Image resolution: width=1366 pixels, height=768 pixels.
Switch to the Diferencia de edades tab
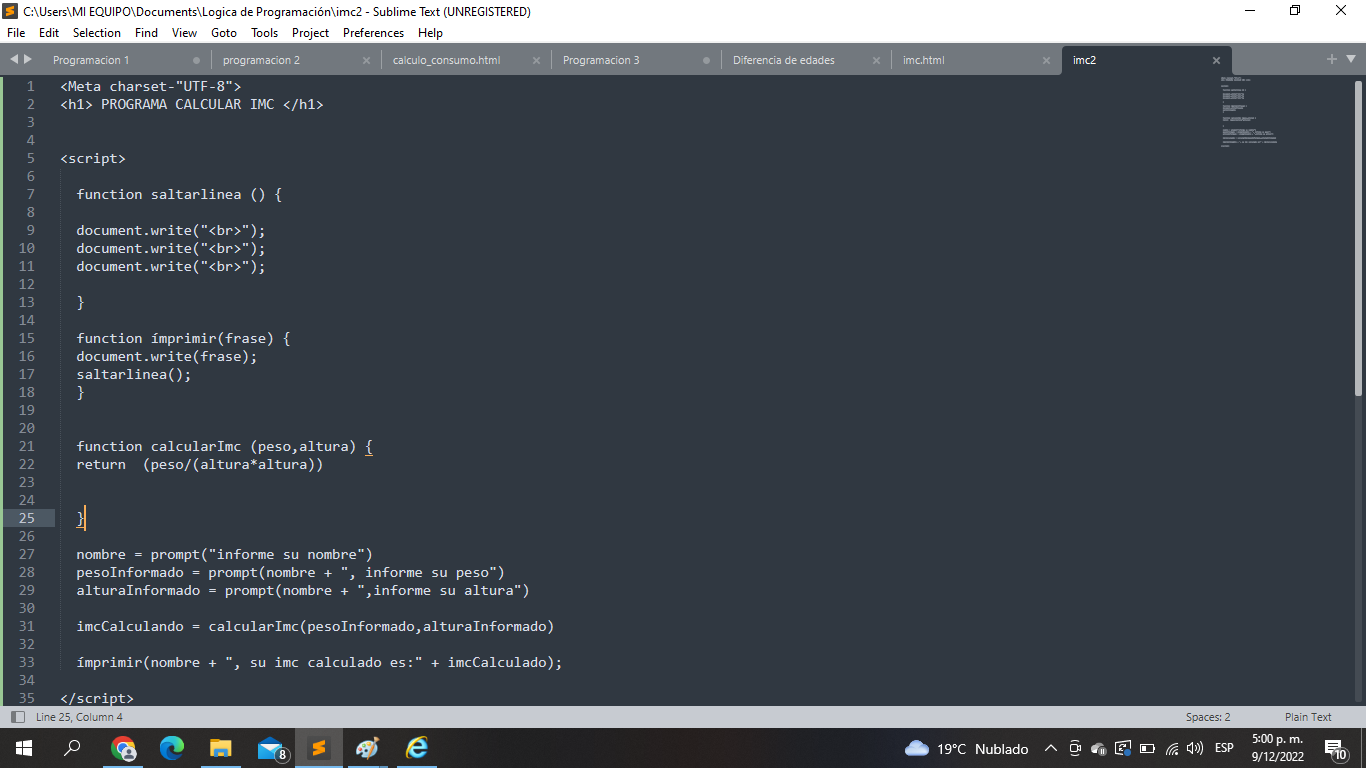click(784, 60)
